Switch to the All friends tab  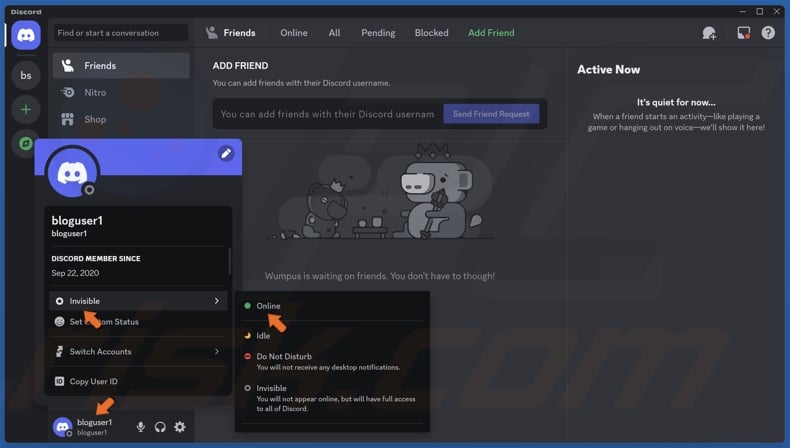pyautogui.click(x=335, y=33)
